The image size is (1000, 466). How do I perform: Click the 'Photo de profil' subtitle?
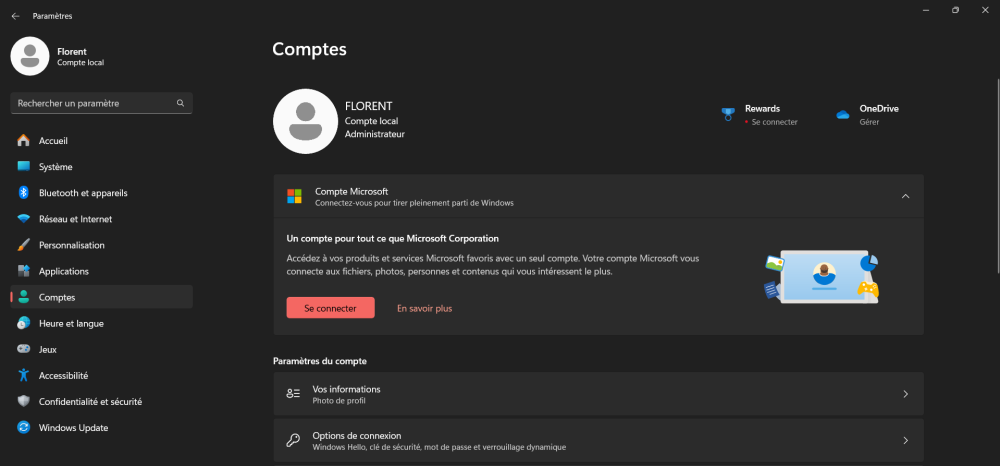point(339,401)
